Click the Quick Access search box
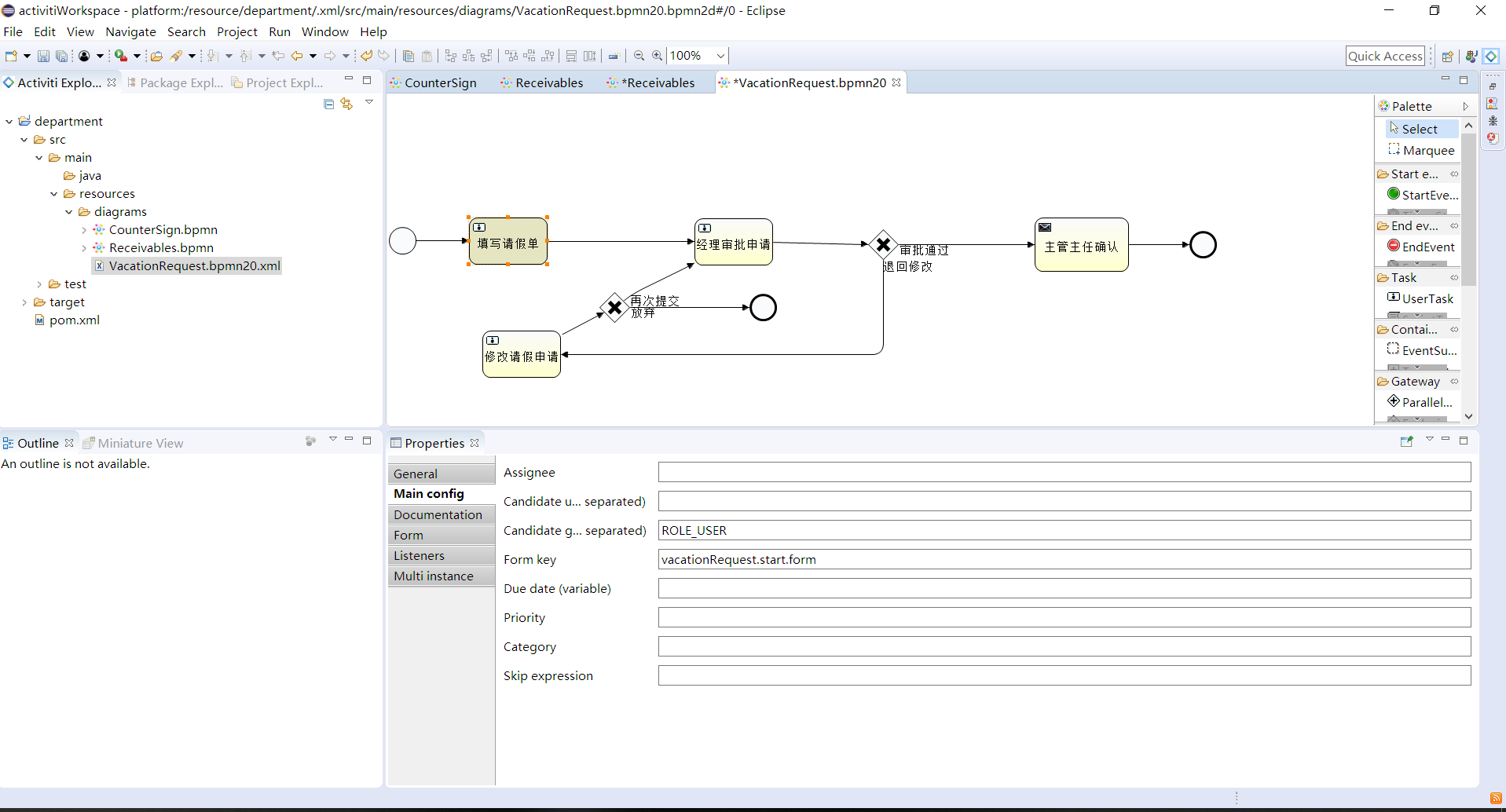 pyautogui.click(x=1385, y=56)
